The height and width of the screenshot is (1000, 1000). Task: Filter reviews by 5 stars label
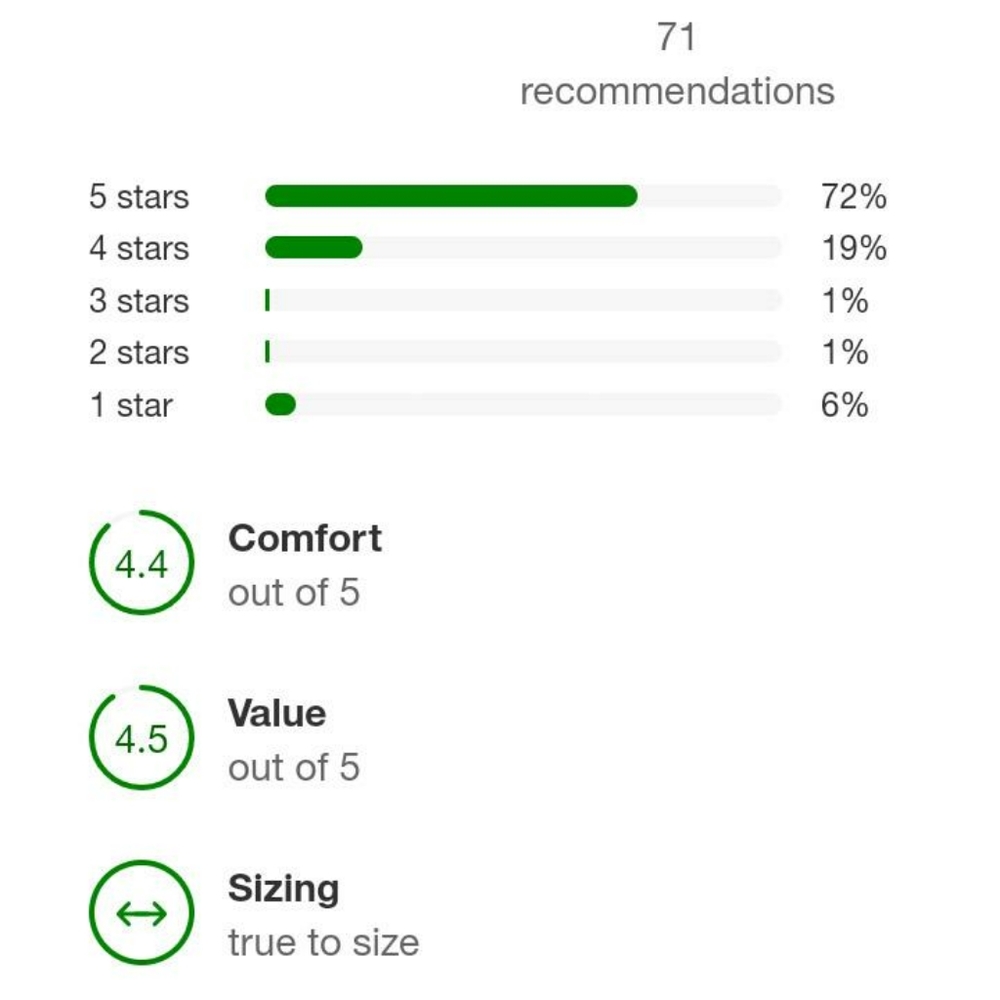[138, 196]
